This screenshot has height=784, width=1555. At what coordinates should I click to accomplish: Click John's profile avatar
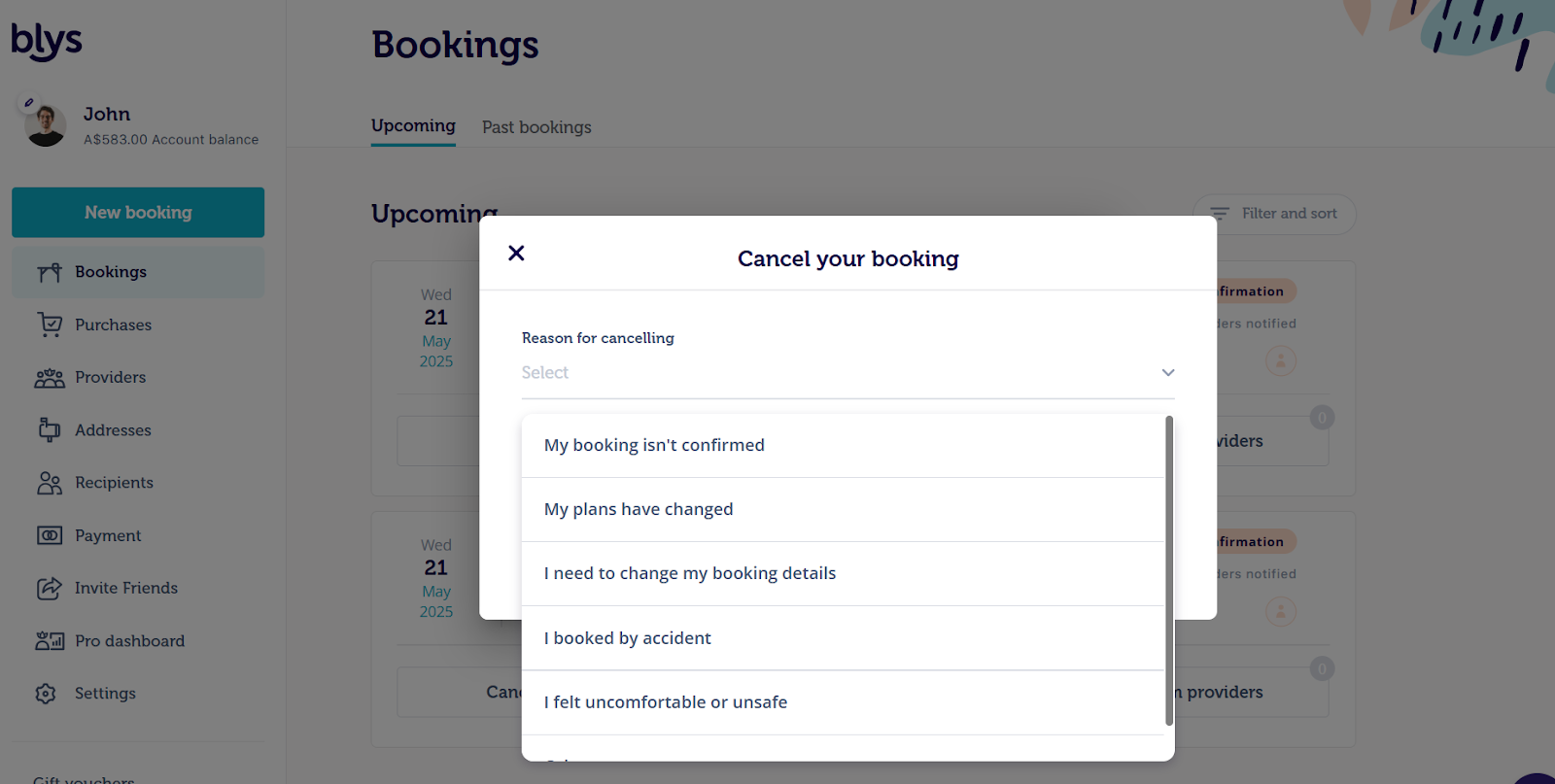coord(46,125)
